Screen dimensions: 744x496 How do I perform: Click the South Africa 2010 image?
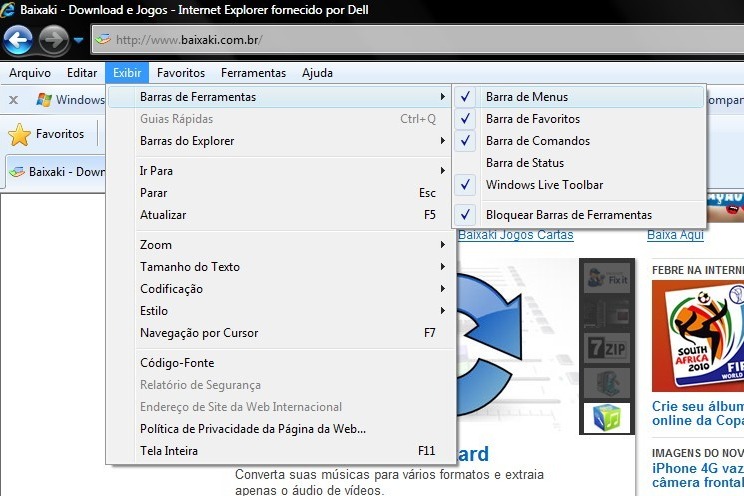[698, 336]
